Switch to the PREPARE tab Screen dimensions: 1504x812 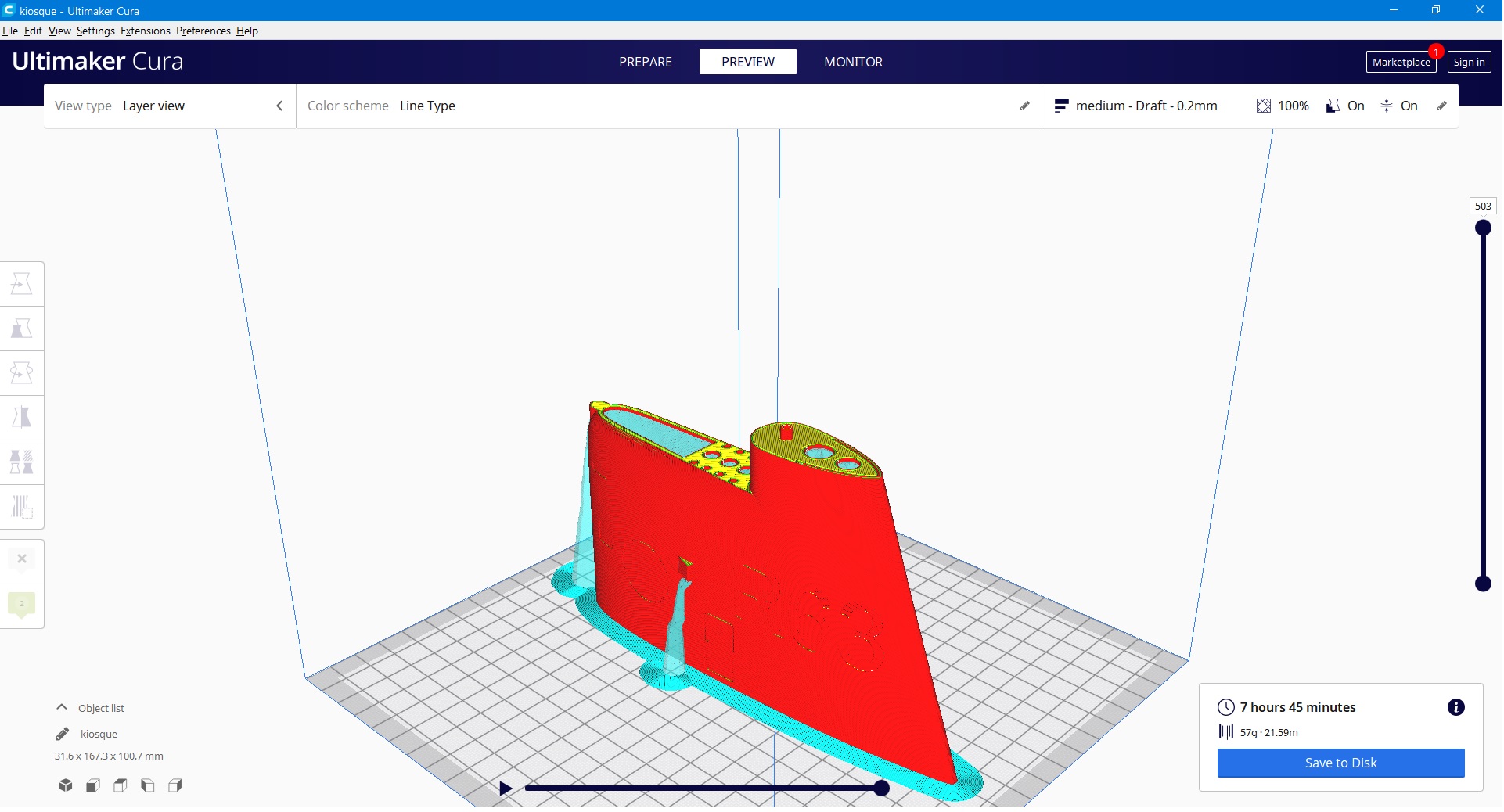point(645,62)
